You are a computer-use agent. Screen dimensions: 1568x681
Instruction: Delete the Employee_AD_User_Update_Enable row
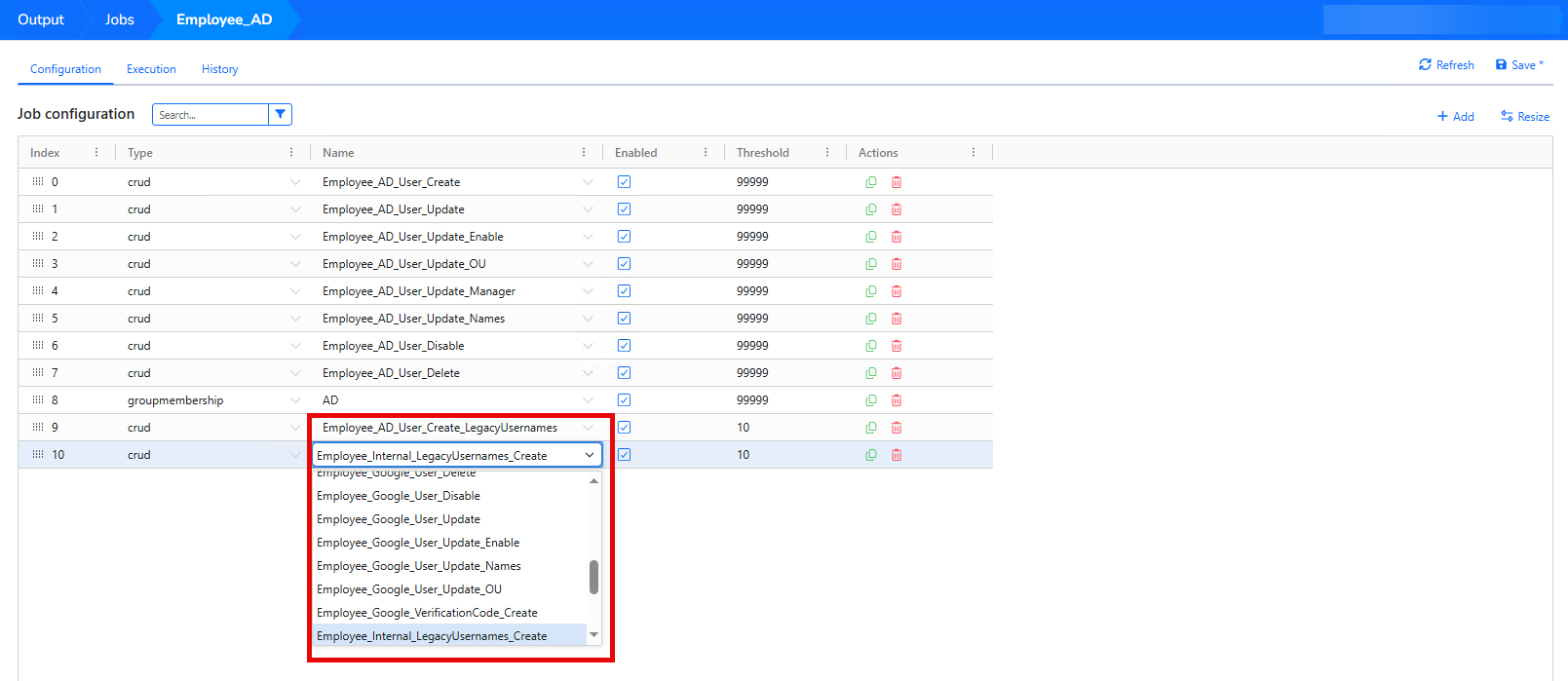tap(897, 237)
